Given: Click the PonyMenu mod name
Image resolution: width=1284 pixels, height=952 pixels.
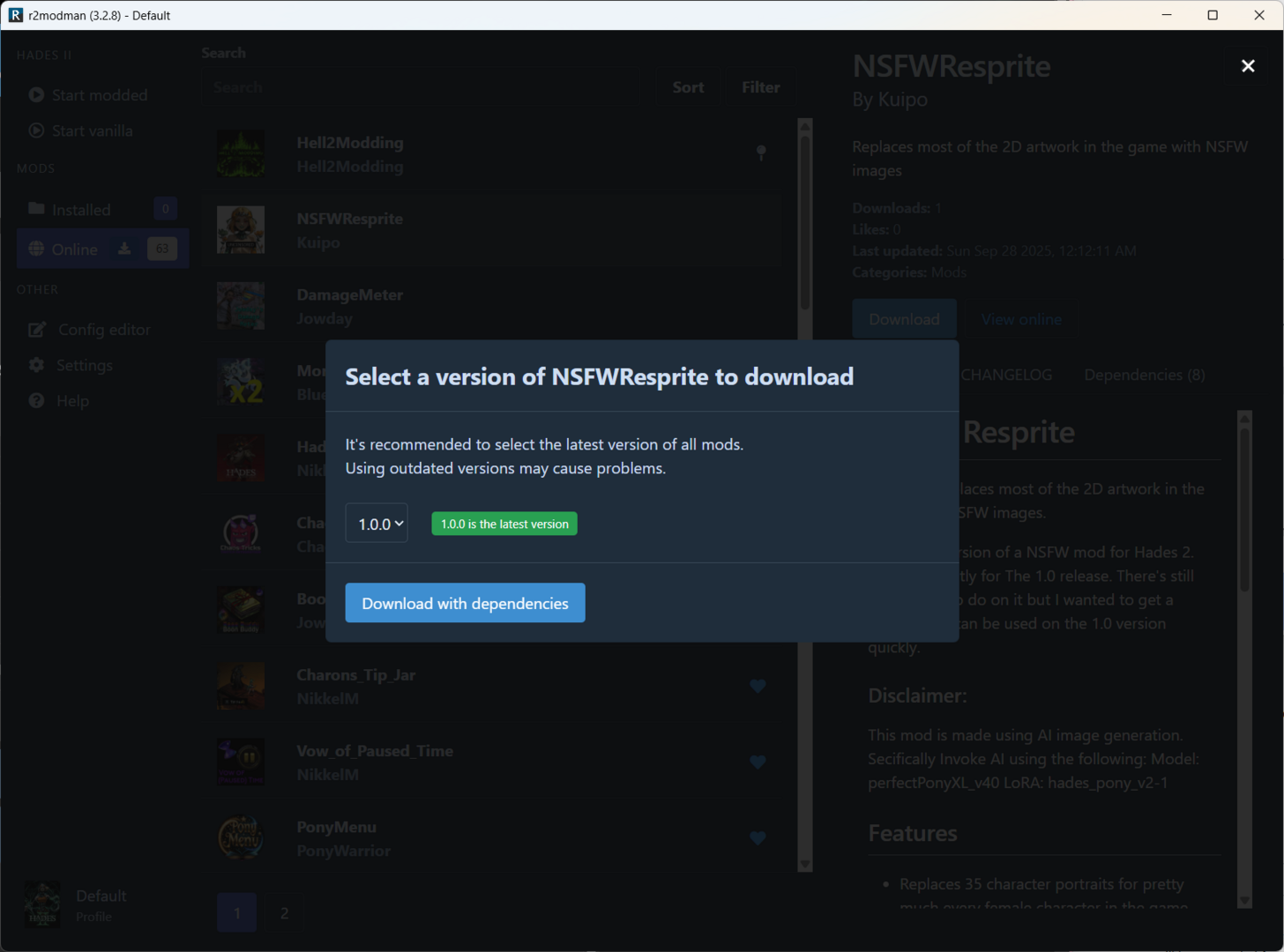Looking at the screenshot, I should tap(336, 827).
